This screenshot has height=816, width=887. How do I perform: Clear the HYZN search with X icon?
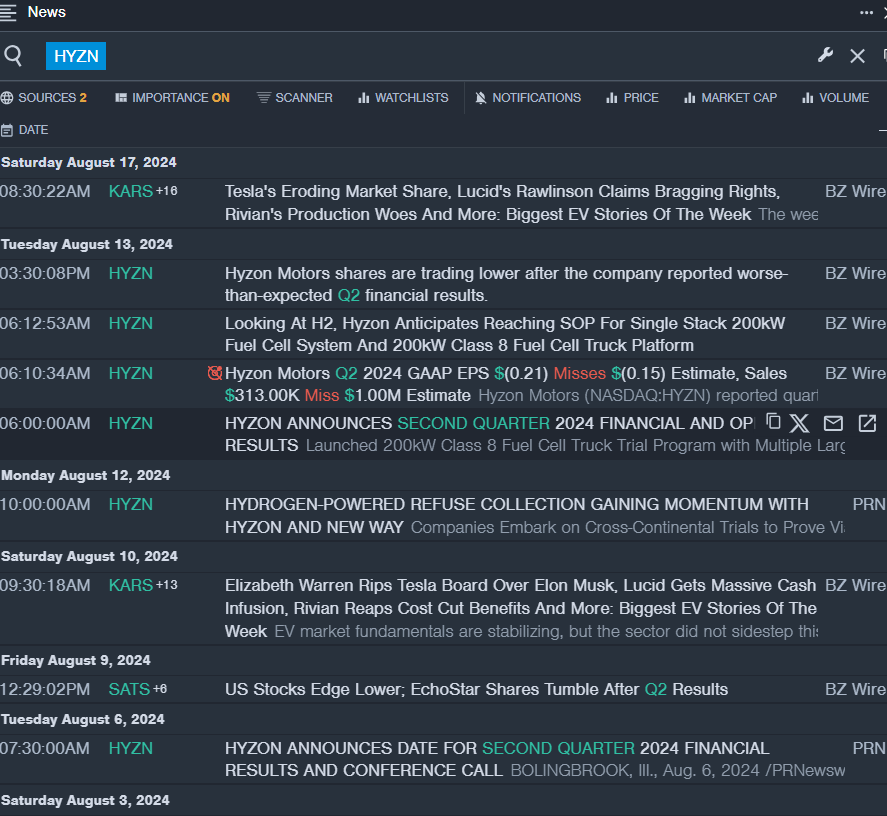point(857,56)
